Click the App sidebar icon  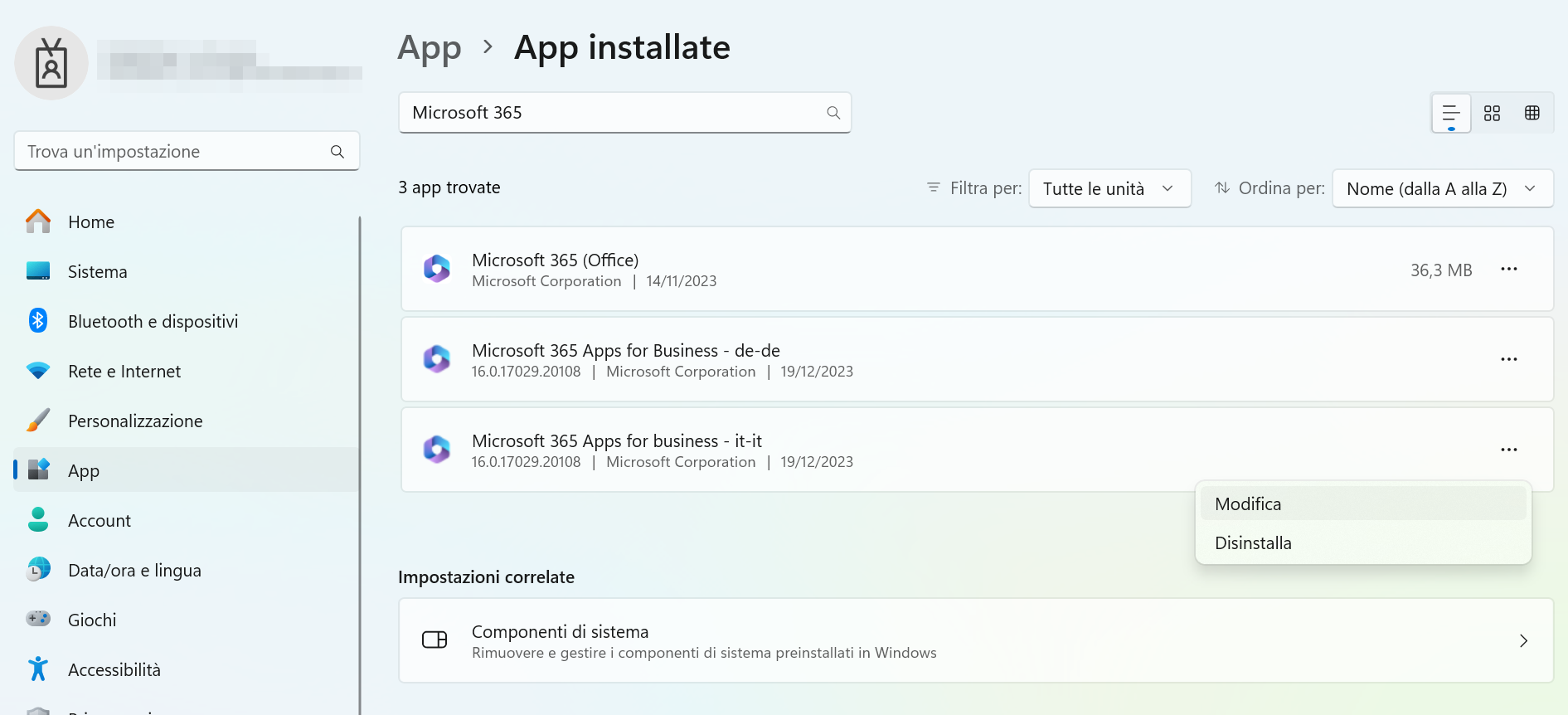(x=38, y=469)
